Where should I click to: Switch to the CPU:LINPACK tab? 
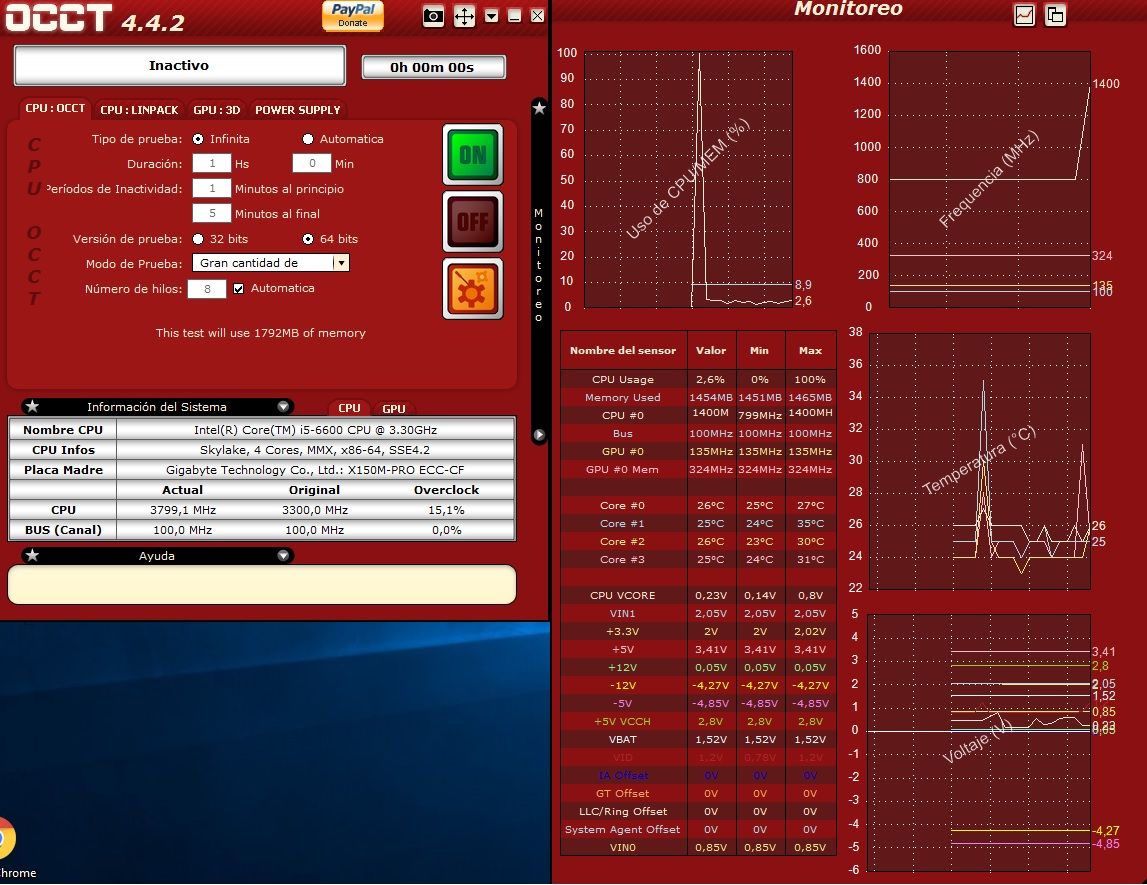point(139,110)
